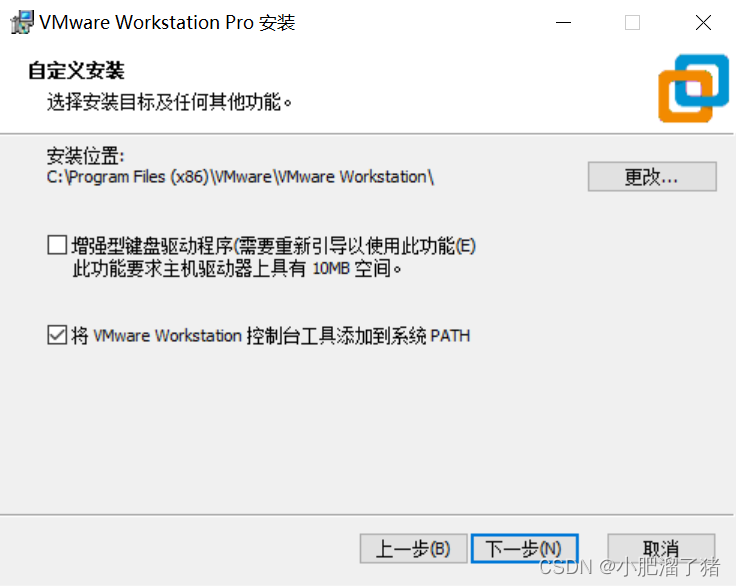
Task: Click the VMware overlapping squares logo
Action: point(693,88)
